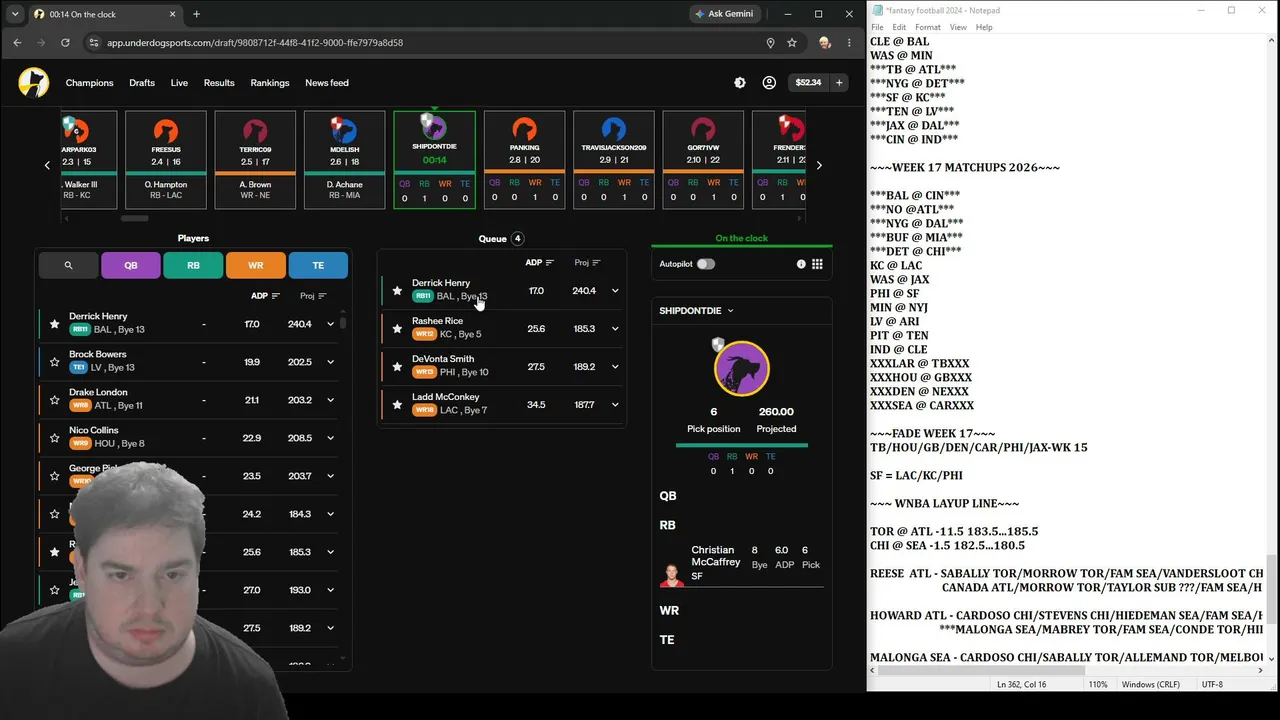Open the News feed page
This screenshot has width=1280, height=720.
coord(327,83)
